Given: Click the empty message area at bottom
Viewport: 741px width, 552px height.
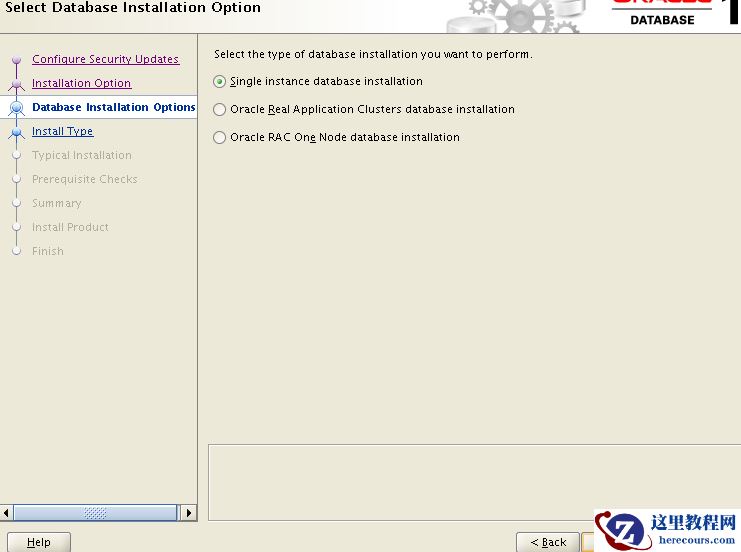Looking at the screenshot, I should click(474, 483).
